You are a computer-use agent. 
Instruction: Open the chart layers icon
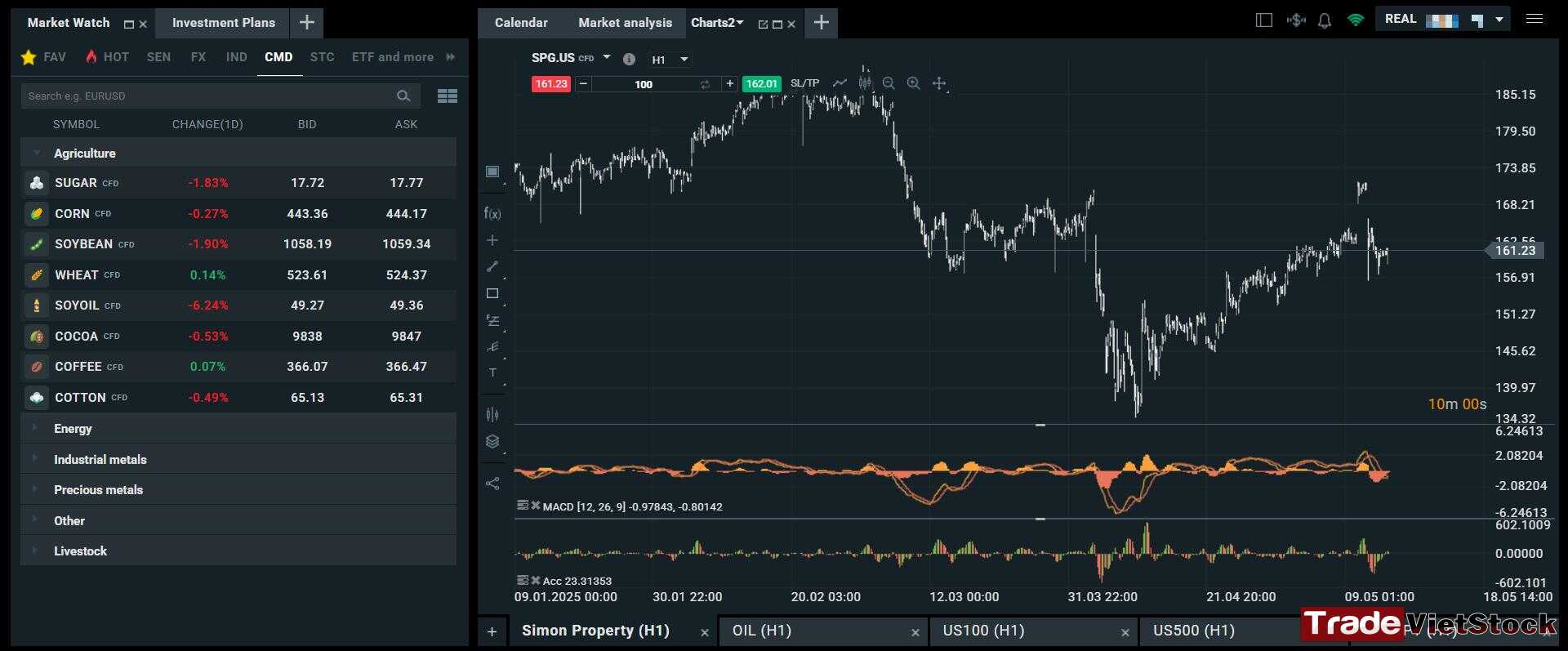click(492, 442)
